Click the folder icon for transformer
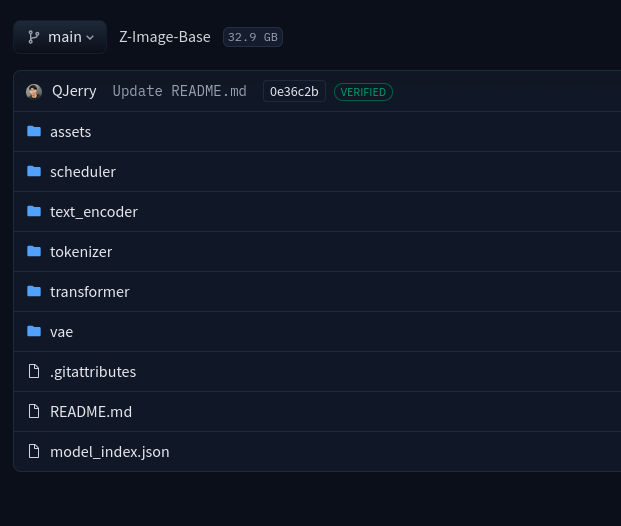Image resolution: width=621 pixels, height=526 pixels. [34, 291]
